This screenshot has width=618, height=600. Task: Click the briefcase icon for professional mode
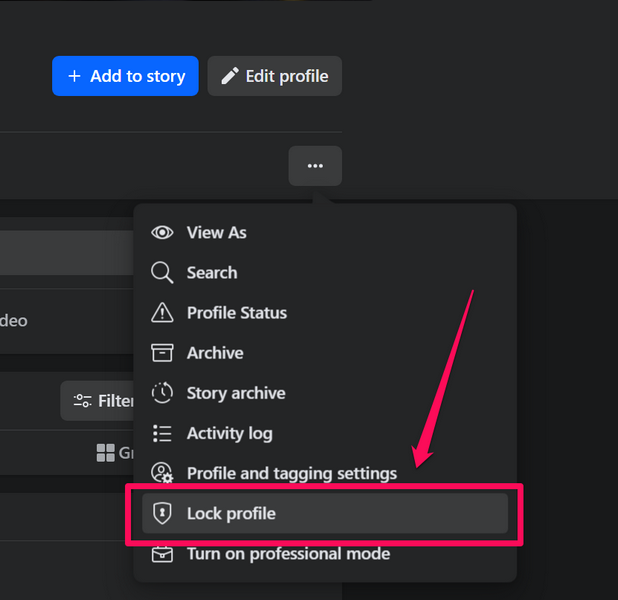coord(162,553)
